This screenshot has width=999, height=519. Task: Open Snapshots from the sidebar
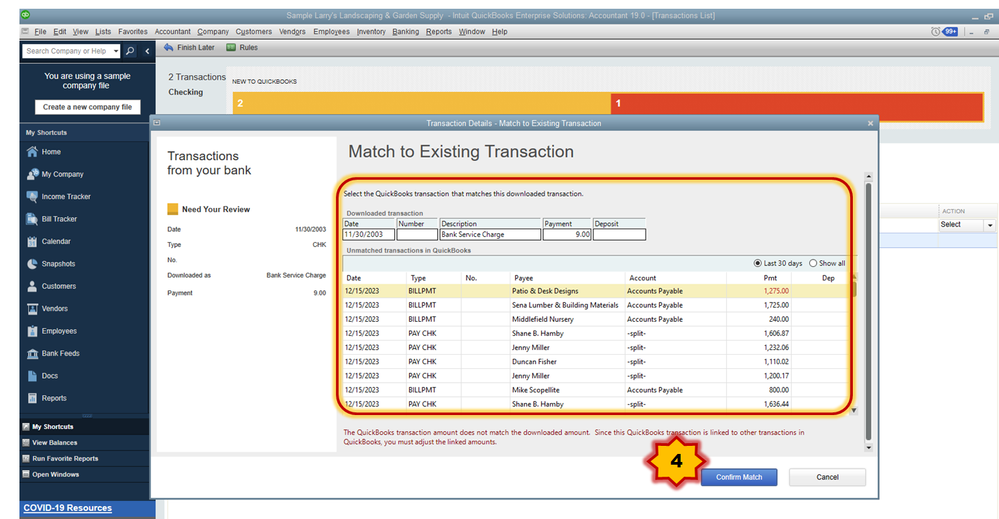(x=51, y=264)
